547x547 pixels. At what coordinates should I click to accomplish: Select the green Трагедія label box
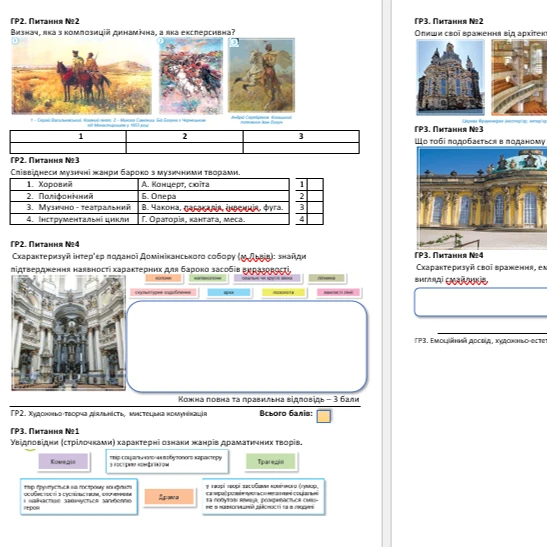[x=271, y=462]
